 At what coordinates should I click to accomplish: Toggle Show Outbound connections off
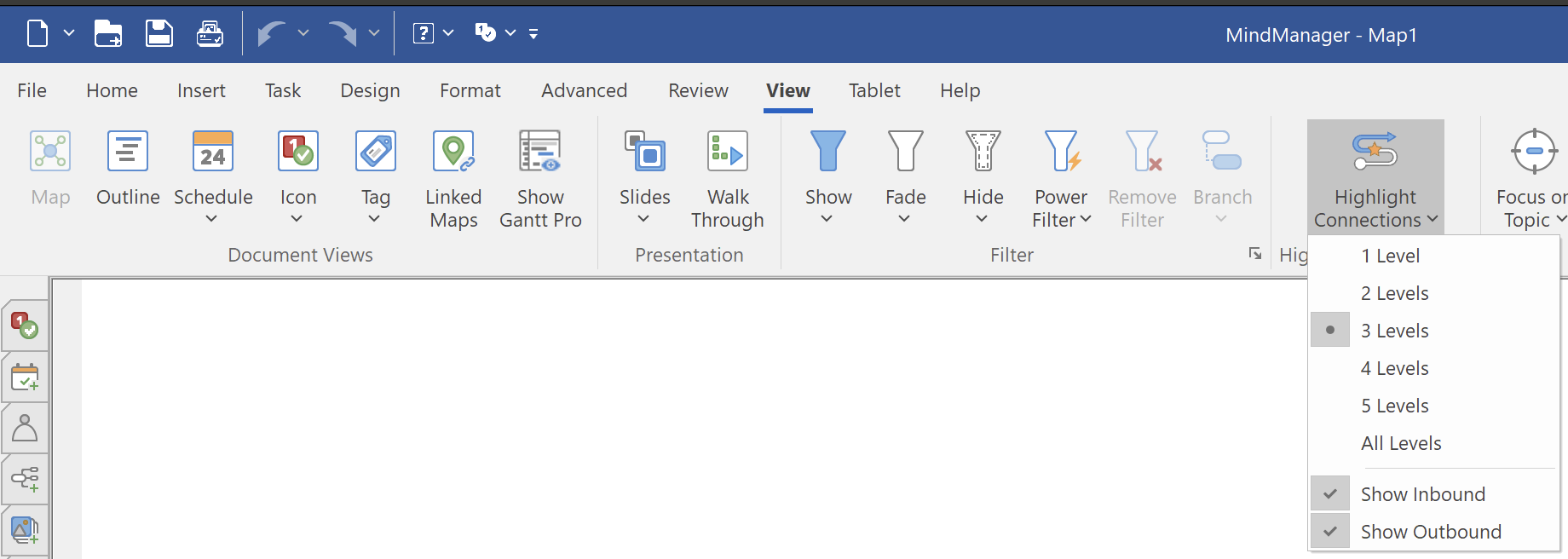click(1430, 532)
